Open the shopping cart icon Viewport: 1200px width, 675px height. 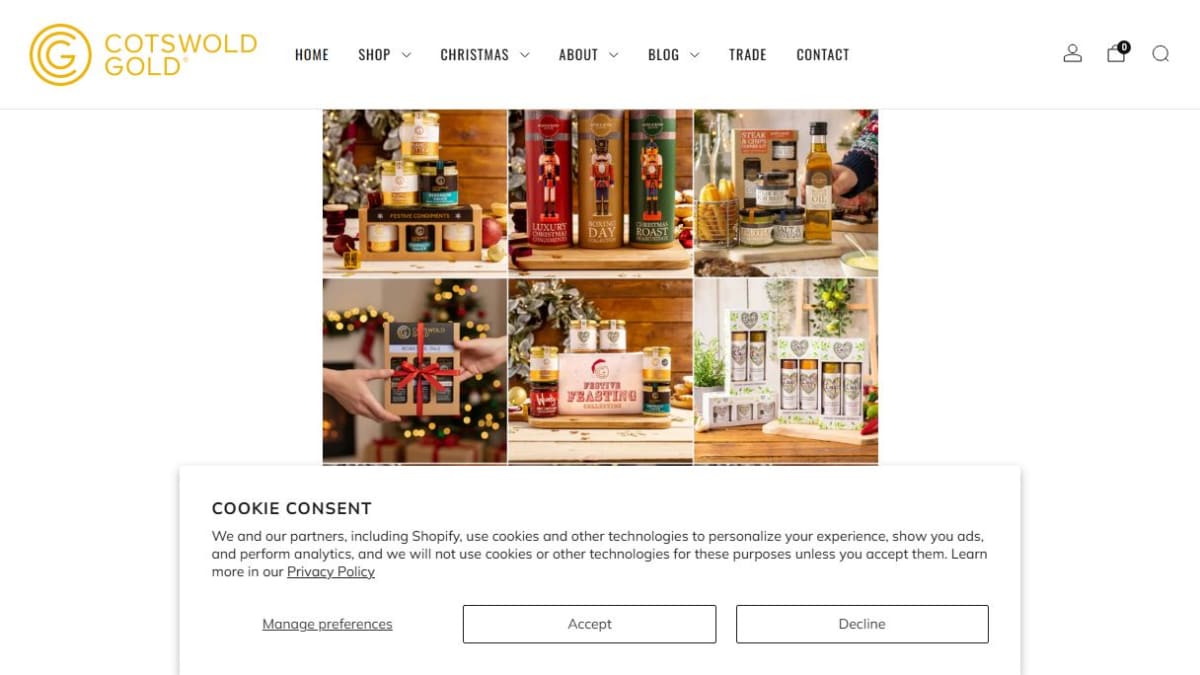(1117, 53)
